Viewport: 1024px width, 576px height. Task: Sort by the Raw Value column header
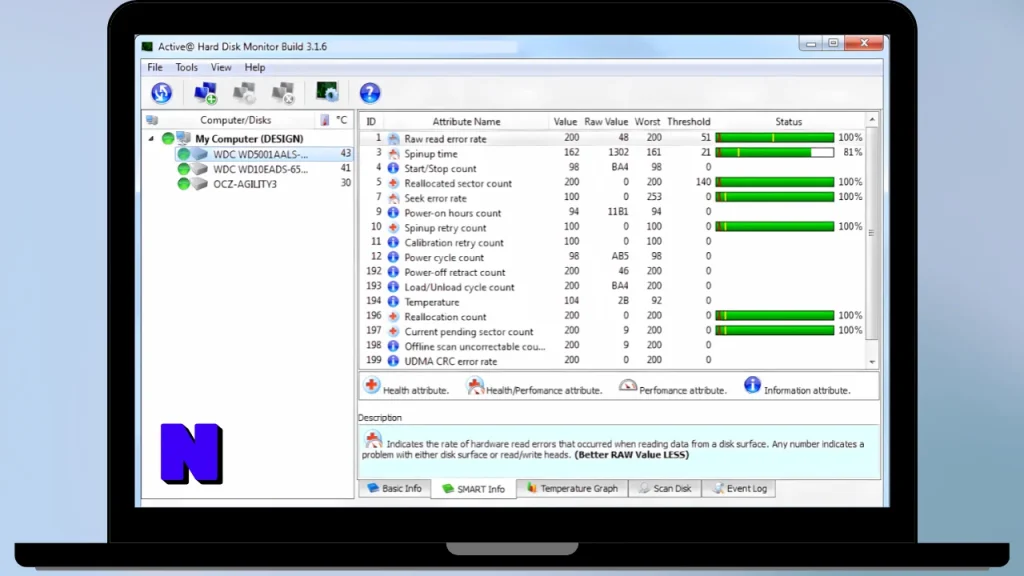pos(606,121)
